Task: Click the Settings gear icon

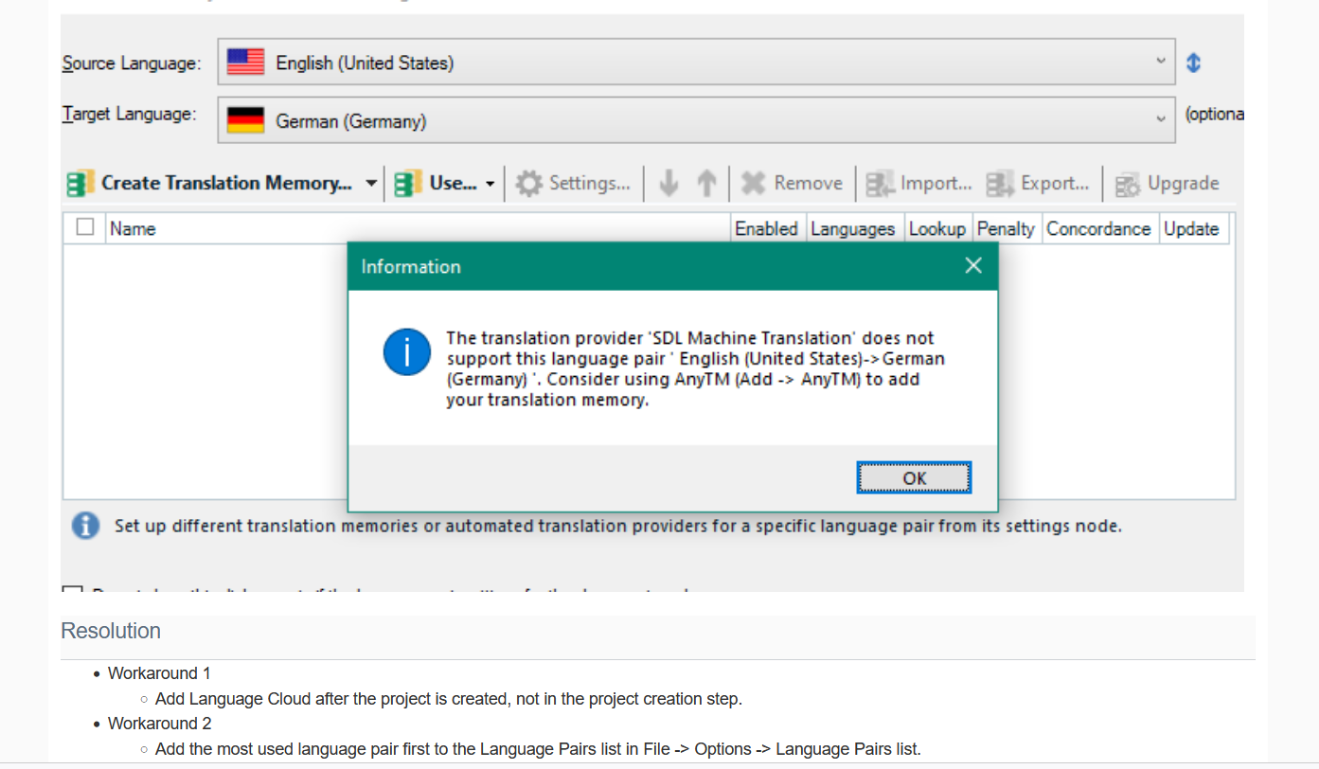Action: tap(529, 184)
